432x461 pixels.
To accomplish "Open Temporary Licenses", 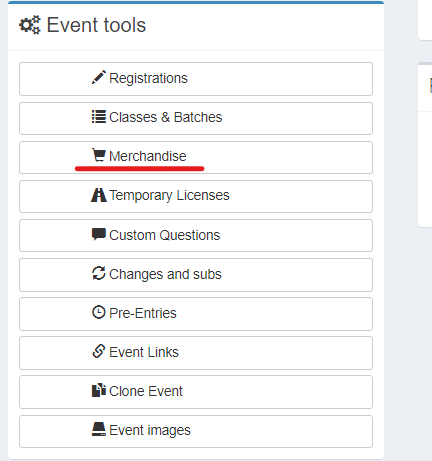I will coord(196,196).
